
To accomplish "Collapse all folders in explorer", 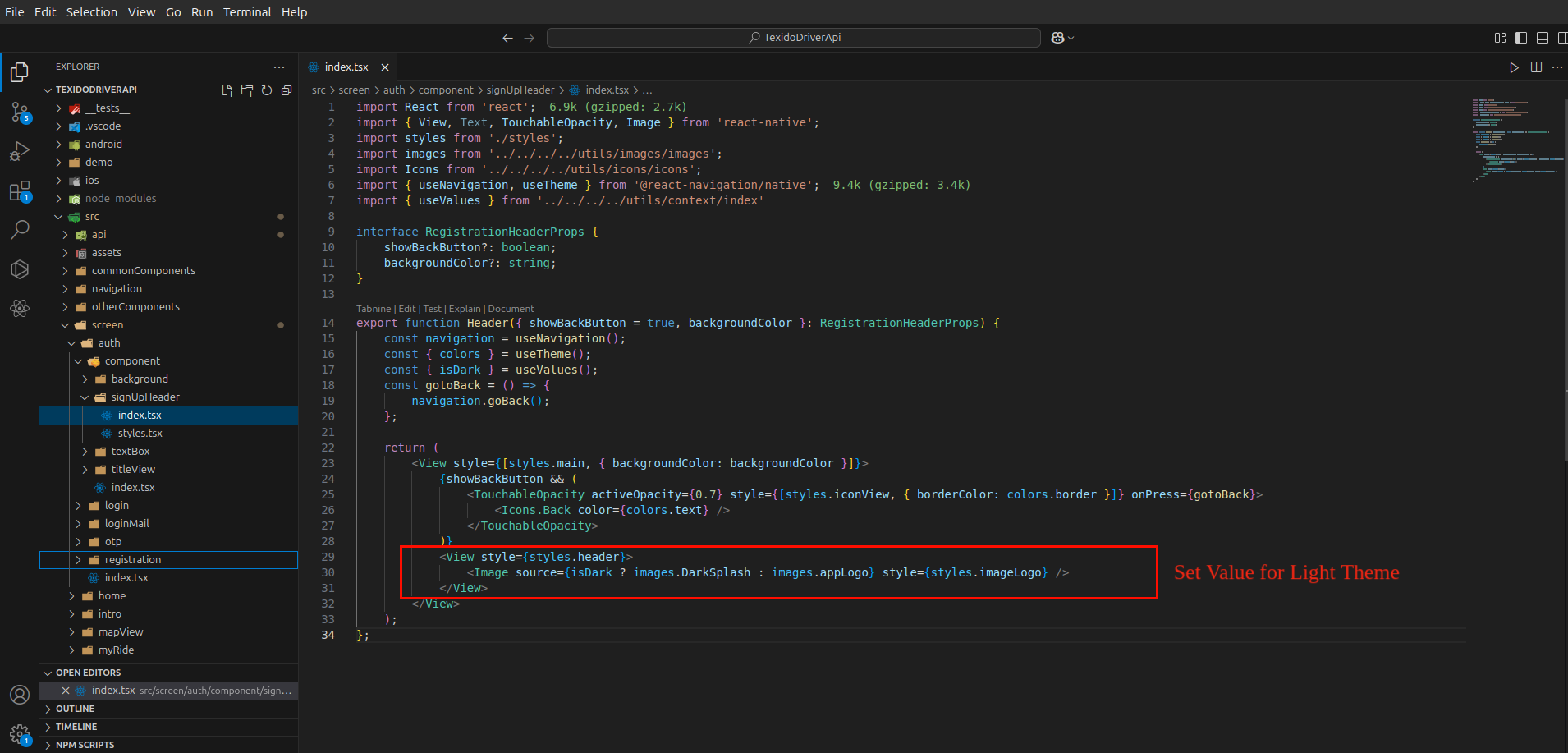I will [287, 90].
